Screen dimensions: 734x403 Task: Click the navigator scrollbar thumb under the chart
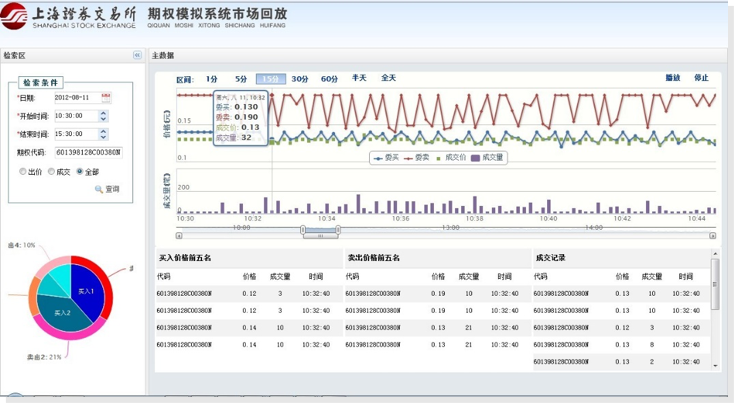click(x=321, y=236)
